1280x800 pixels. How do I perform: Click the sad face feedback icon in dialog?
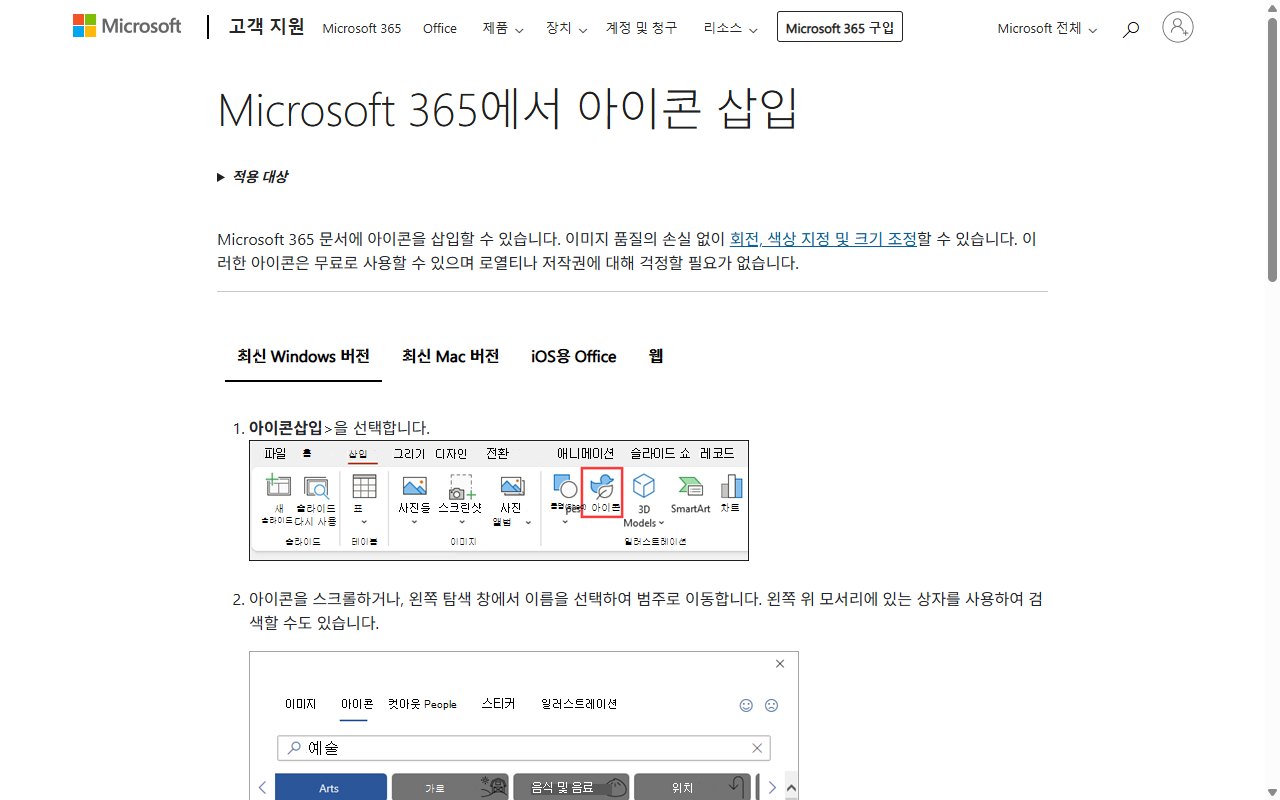coord(771,705)
